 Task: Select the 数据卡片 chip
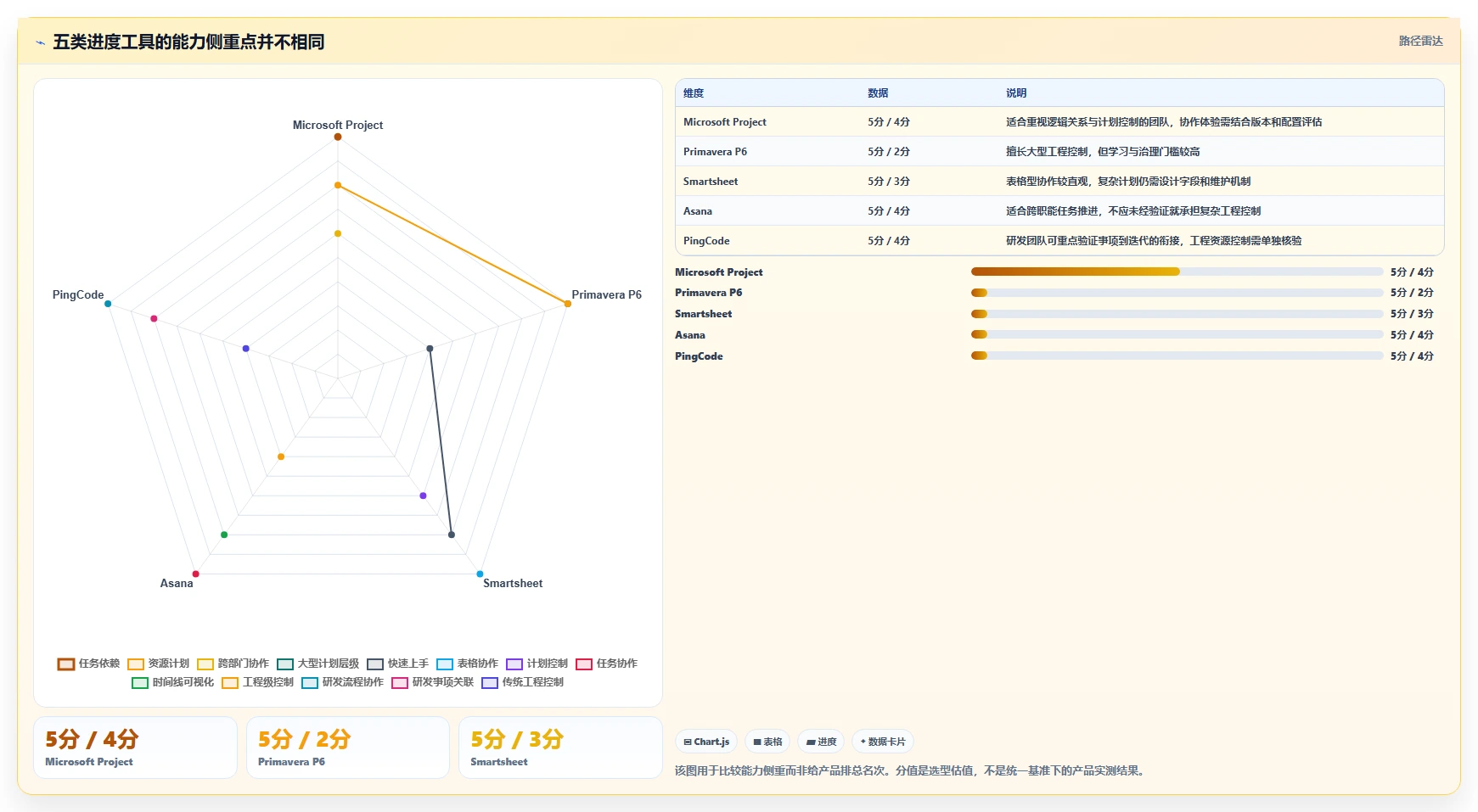click(x=883, y=742)
